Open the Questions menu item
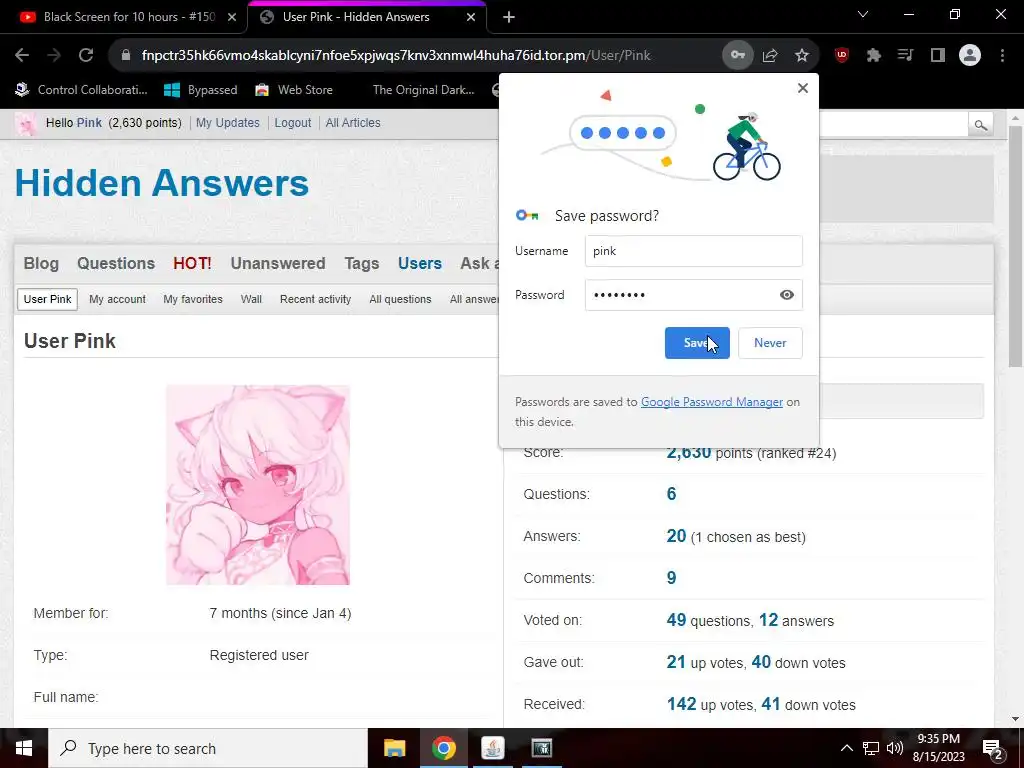This screenshot has height=768, width=1024. 116,263
